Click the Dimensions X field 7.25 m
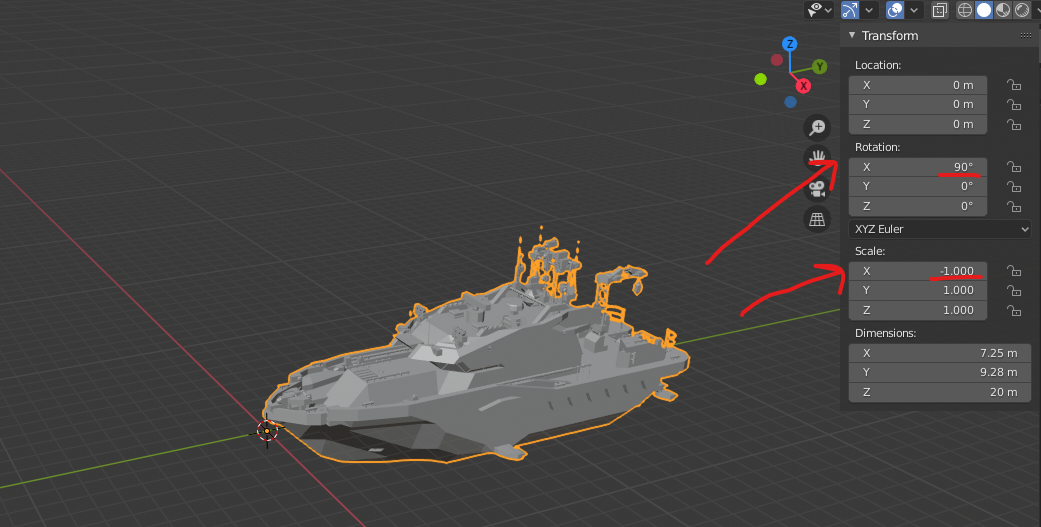This screenshot has width=1041, height=527. pyautogui.click(x=940, y=353)
